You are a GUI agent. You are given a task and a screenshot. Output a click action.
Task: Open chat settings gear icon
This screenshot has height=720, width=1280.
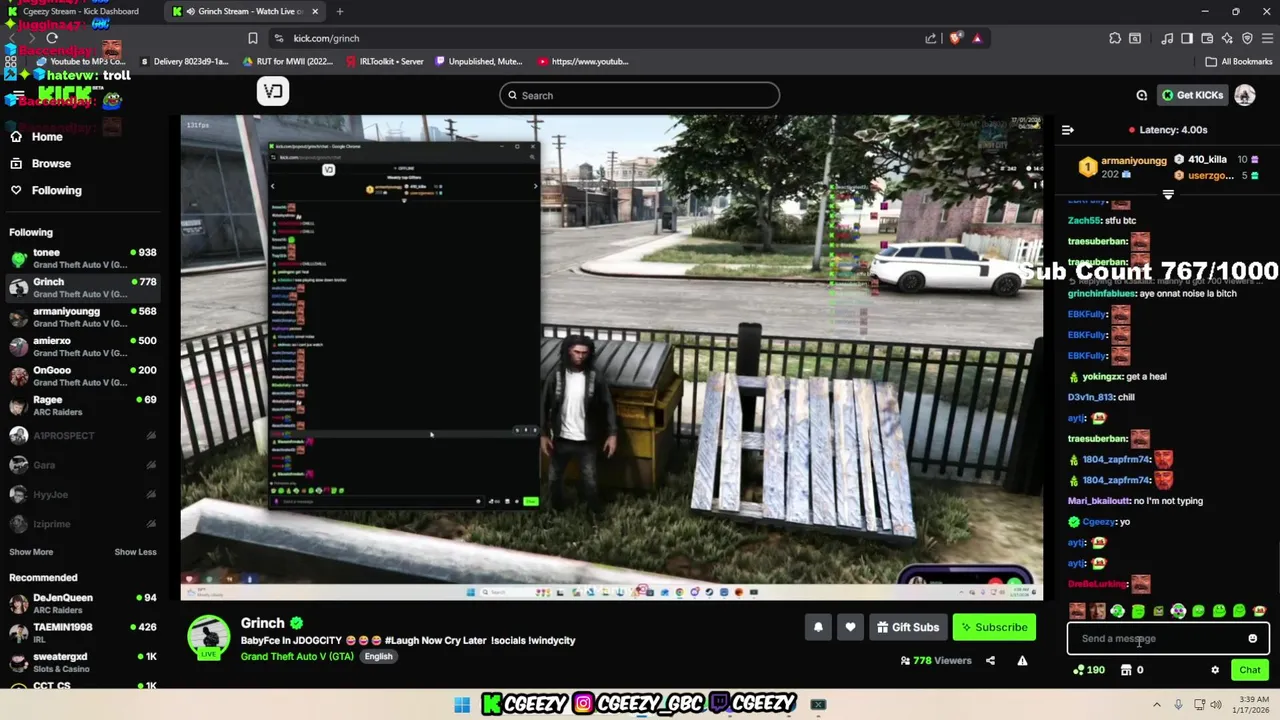(x=1215, y=670)
